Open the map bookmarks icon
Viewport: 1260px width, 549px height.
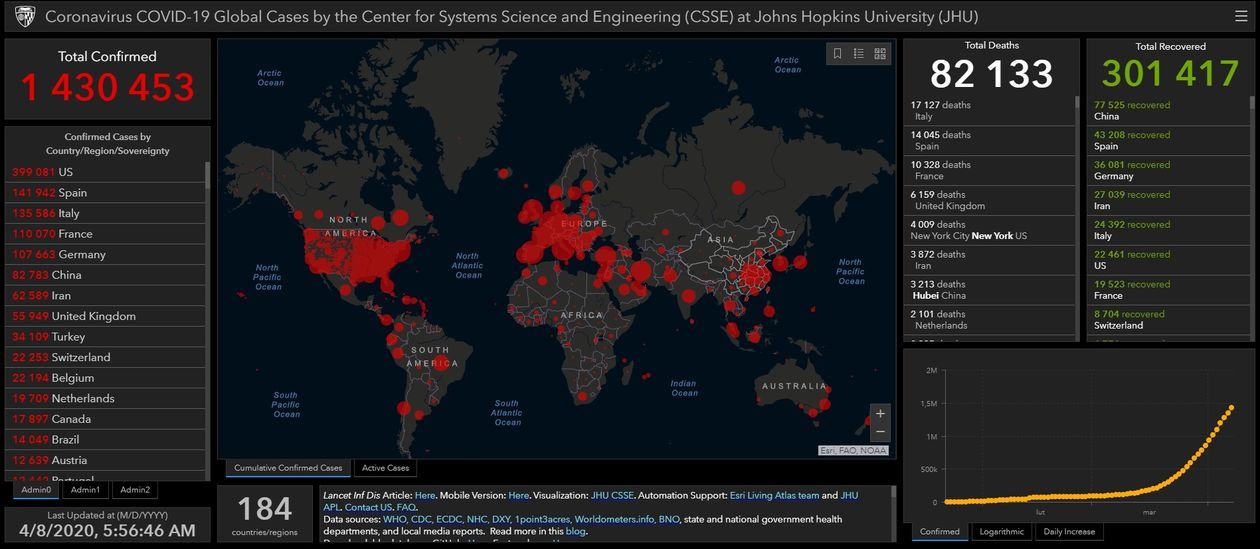point(838,54)
